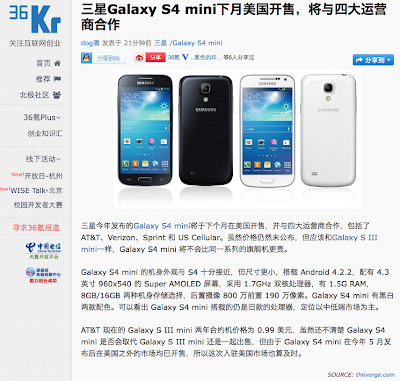Click the 36Kr logo
This screenshot has width=400, height=381.
(35, 19)
